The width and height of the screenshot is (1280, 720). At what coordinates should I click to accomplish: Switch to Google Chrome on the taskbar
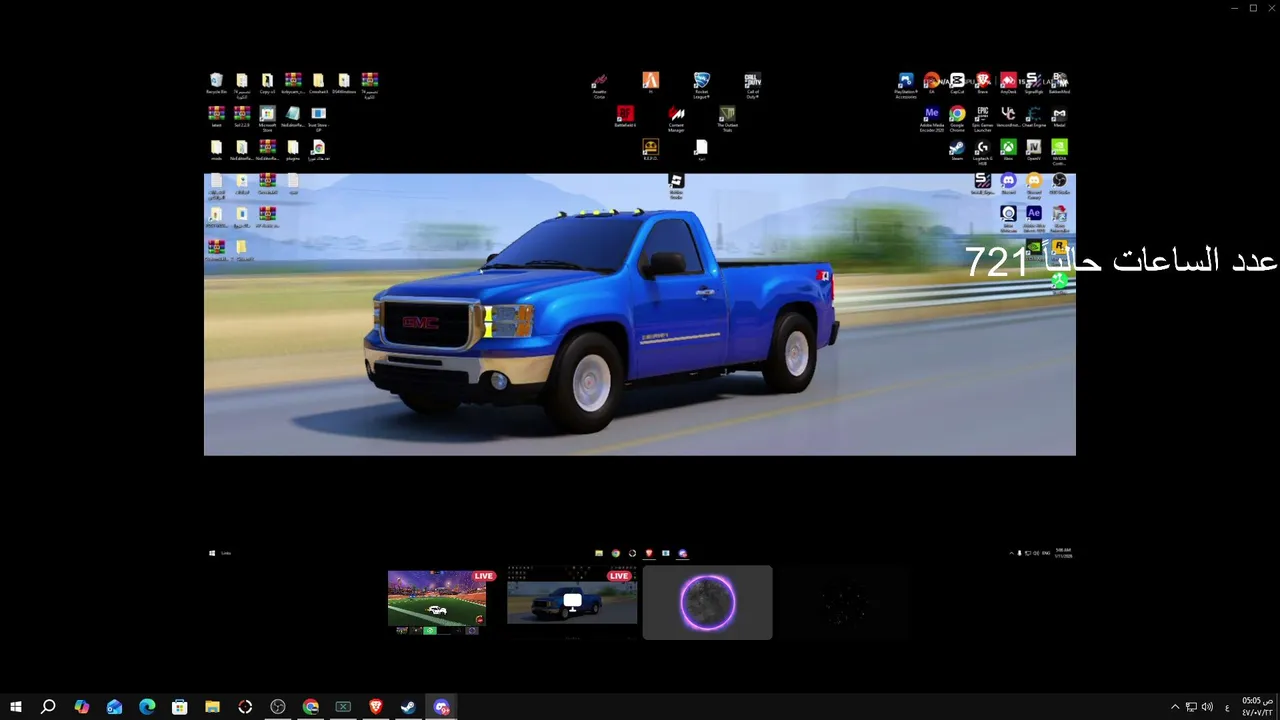[x=311, y=707]
